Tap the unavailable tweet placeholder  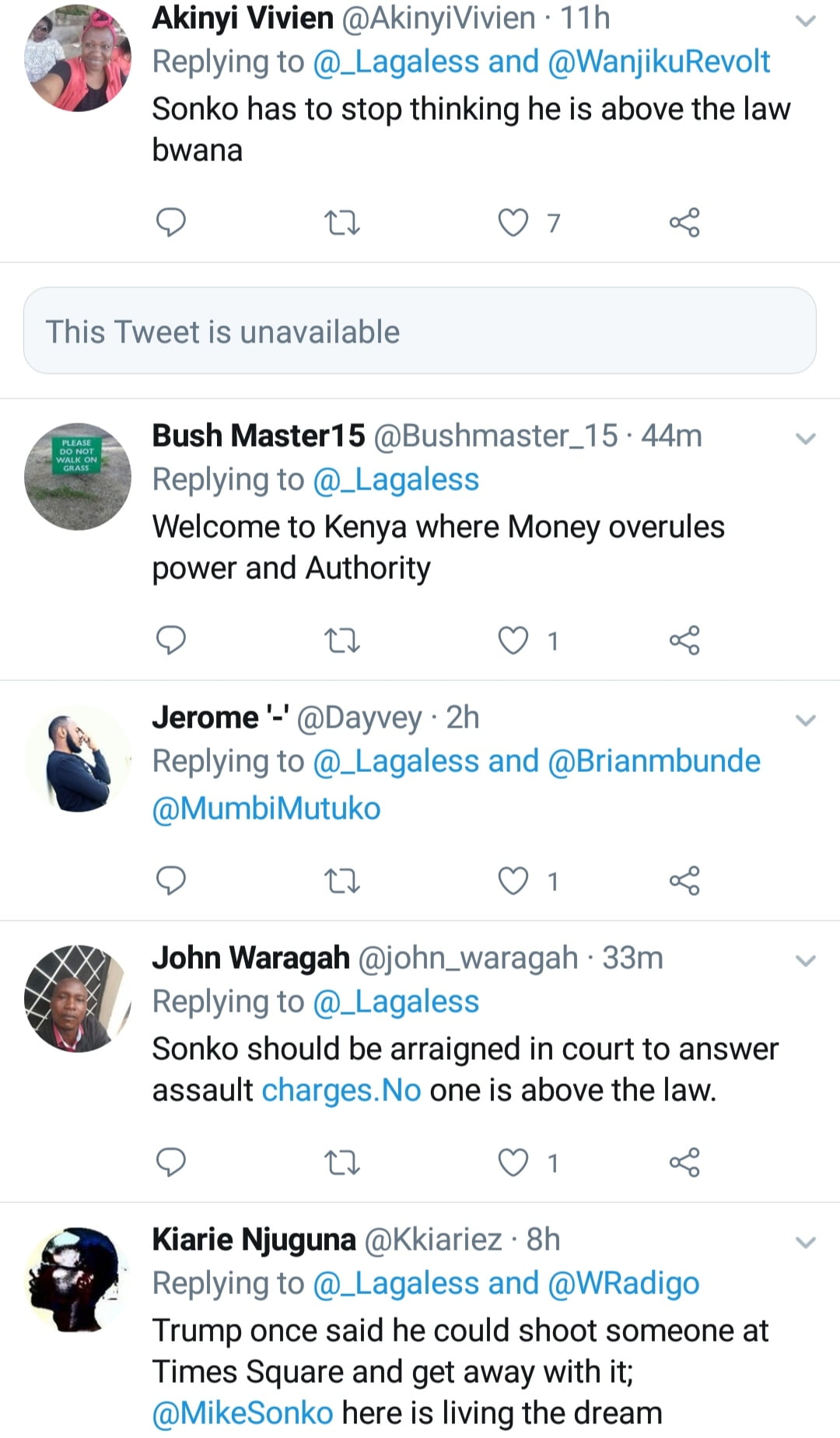coord(420,331)
